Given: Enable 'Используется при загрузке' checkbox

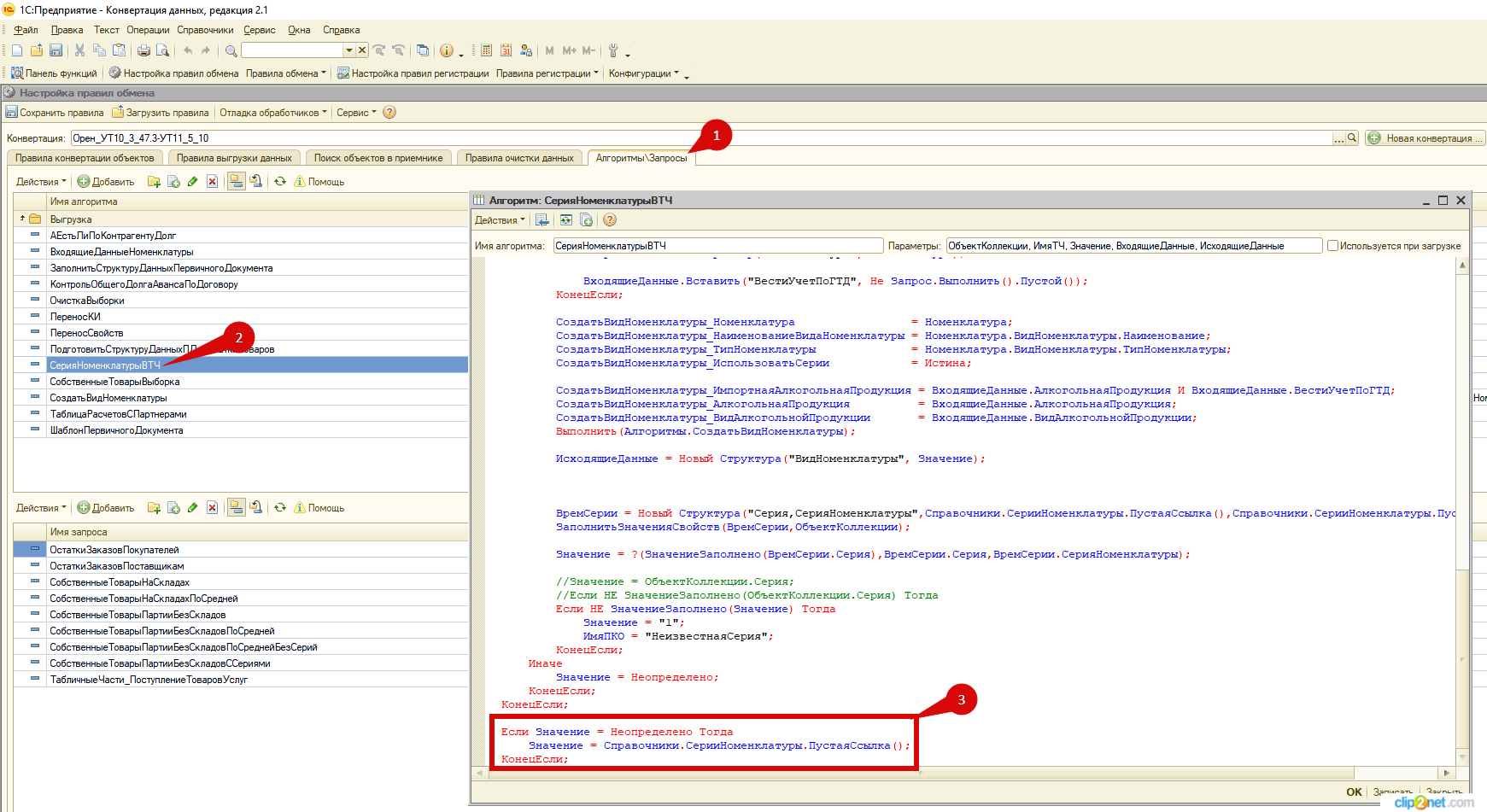Looking at the screenshot, I should click(x=1332, y=246).
